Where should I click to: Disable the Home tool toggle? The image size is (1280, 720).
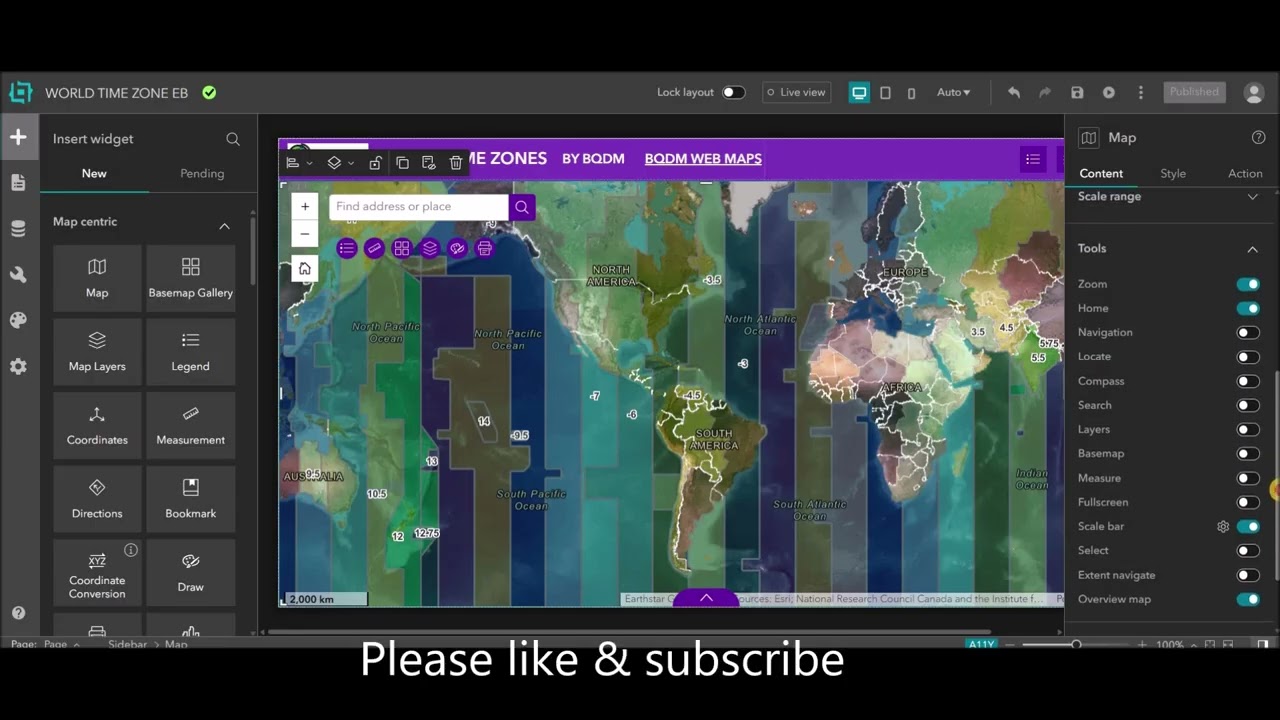pos(1248,308)
